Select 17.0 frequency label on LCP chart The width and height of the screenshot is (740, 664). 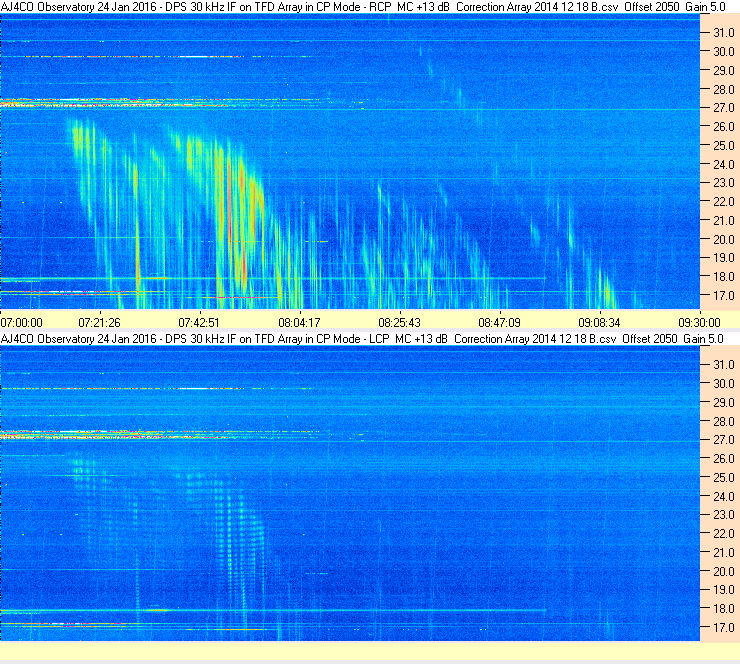[x=724, y=628]
